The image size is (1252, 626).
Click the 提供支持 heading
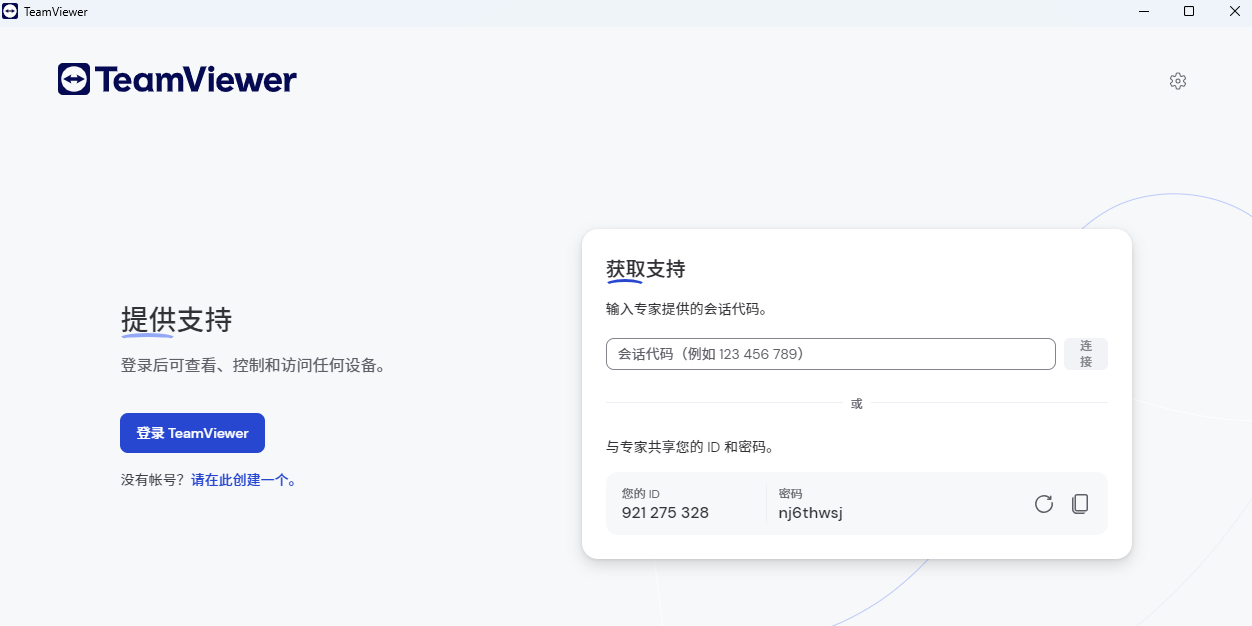coord(174,320)
